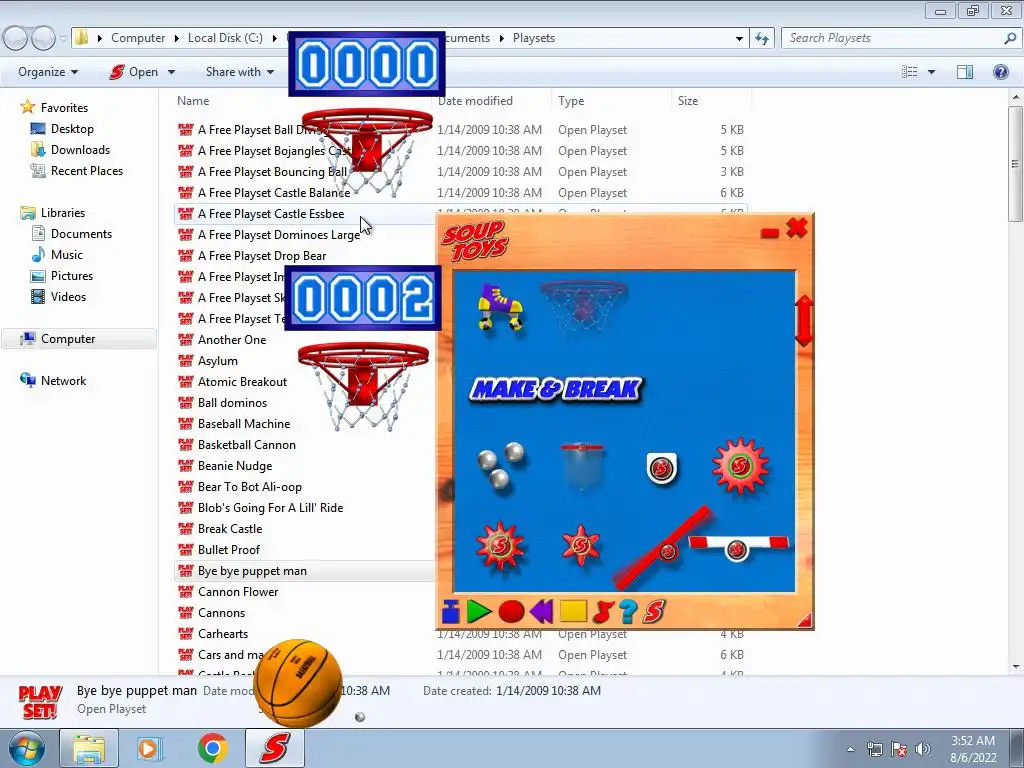Open Explorer help via question mark icon

[x=1000, y=72]
